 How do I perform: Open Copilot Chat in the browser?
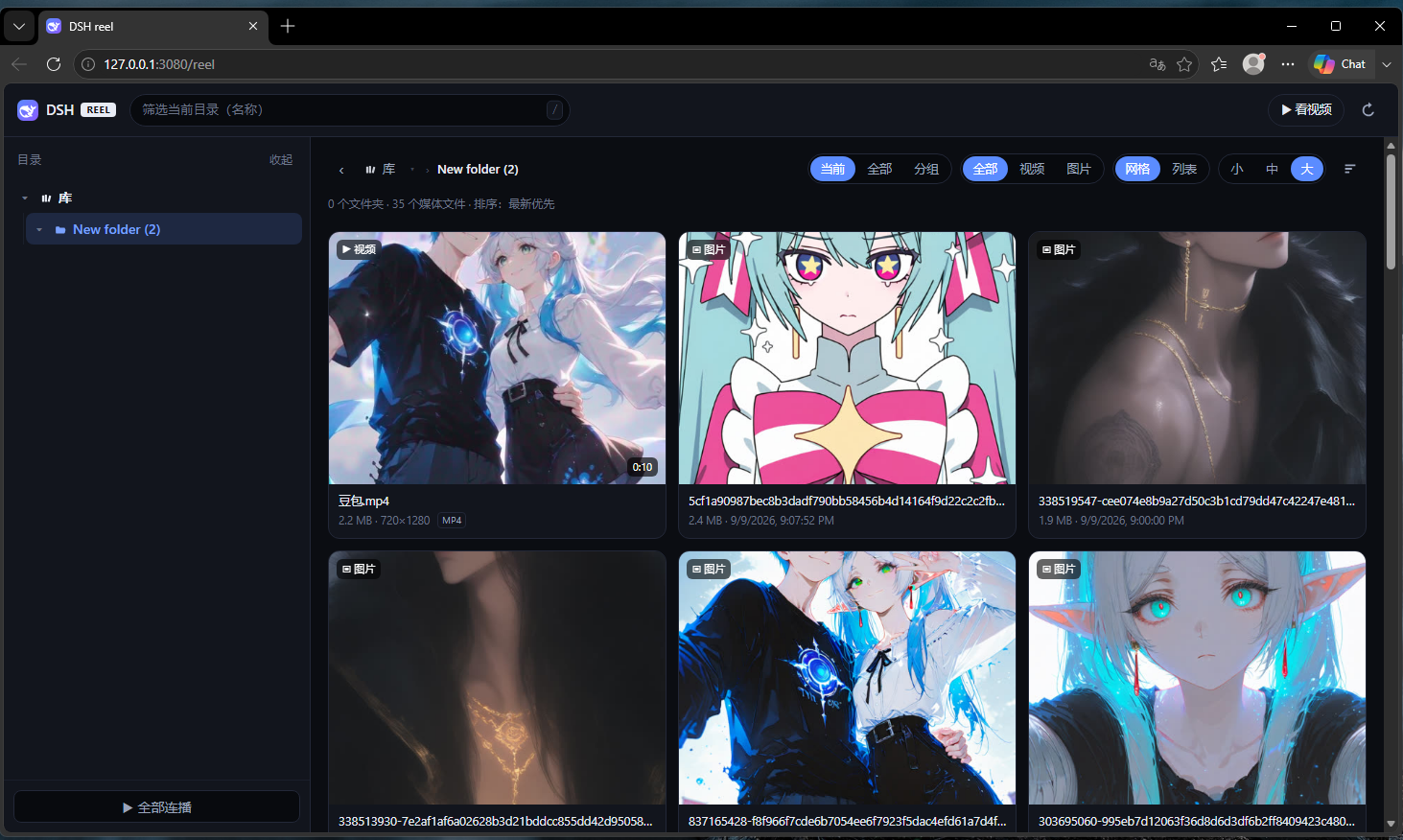(1341, 64)
